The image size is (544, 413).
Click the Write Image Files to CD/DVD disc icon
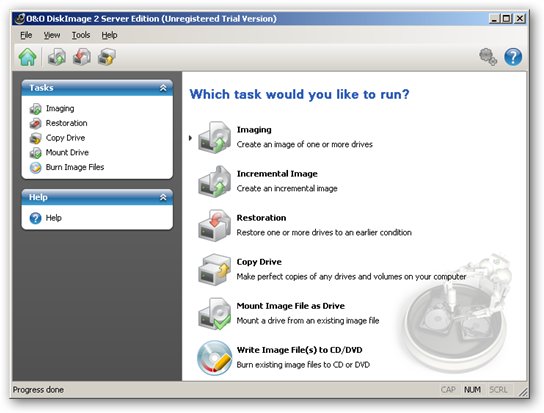click(214, 358)
